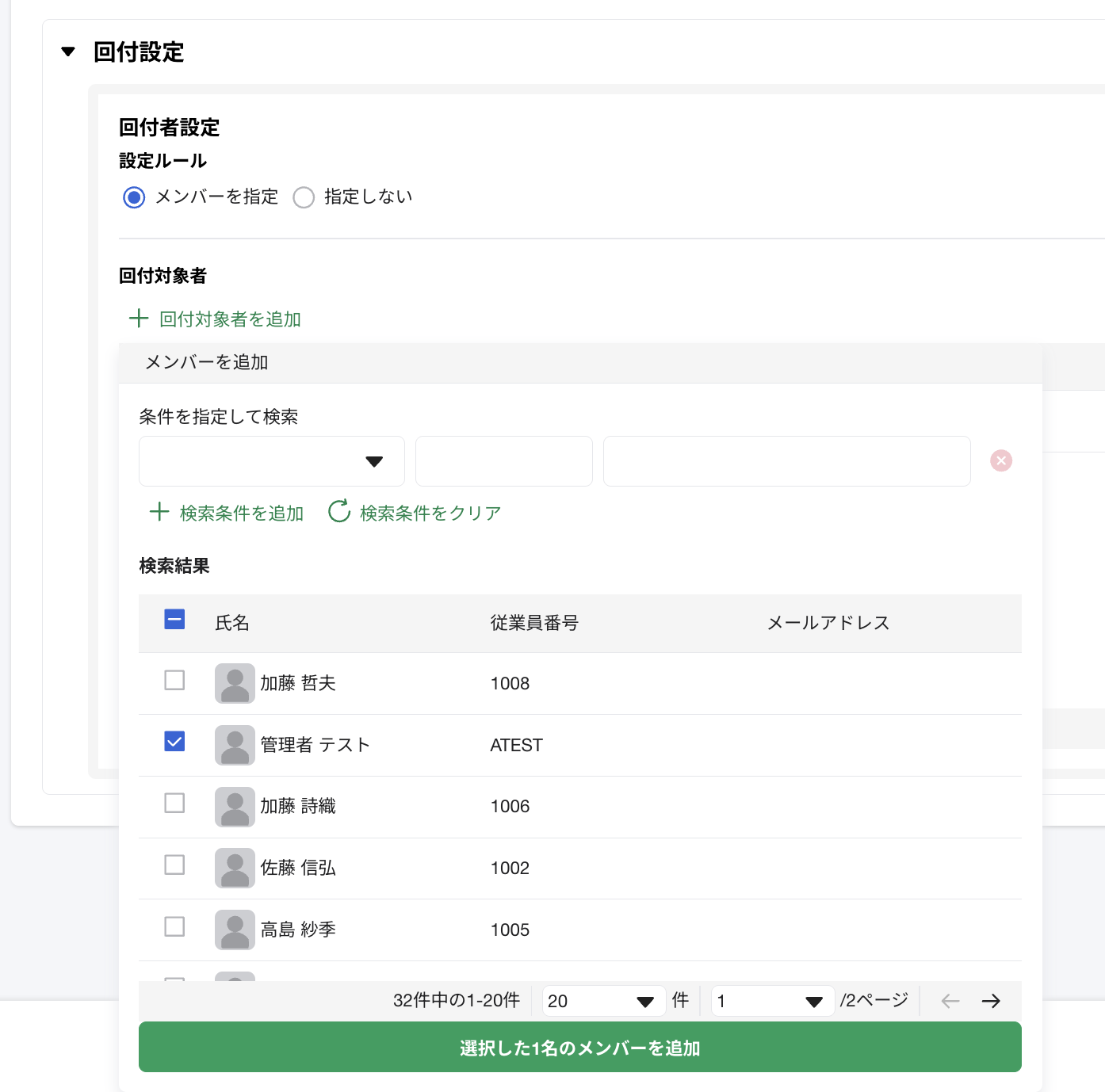Select the 指定しない radio option
Screen dimensions: 1105x1092
304,197
